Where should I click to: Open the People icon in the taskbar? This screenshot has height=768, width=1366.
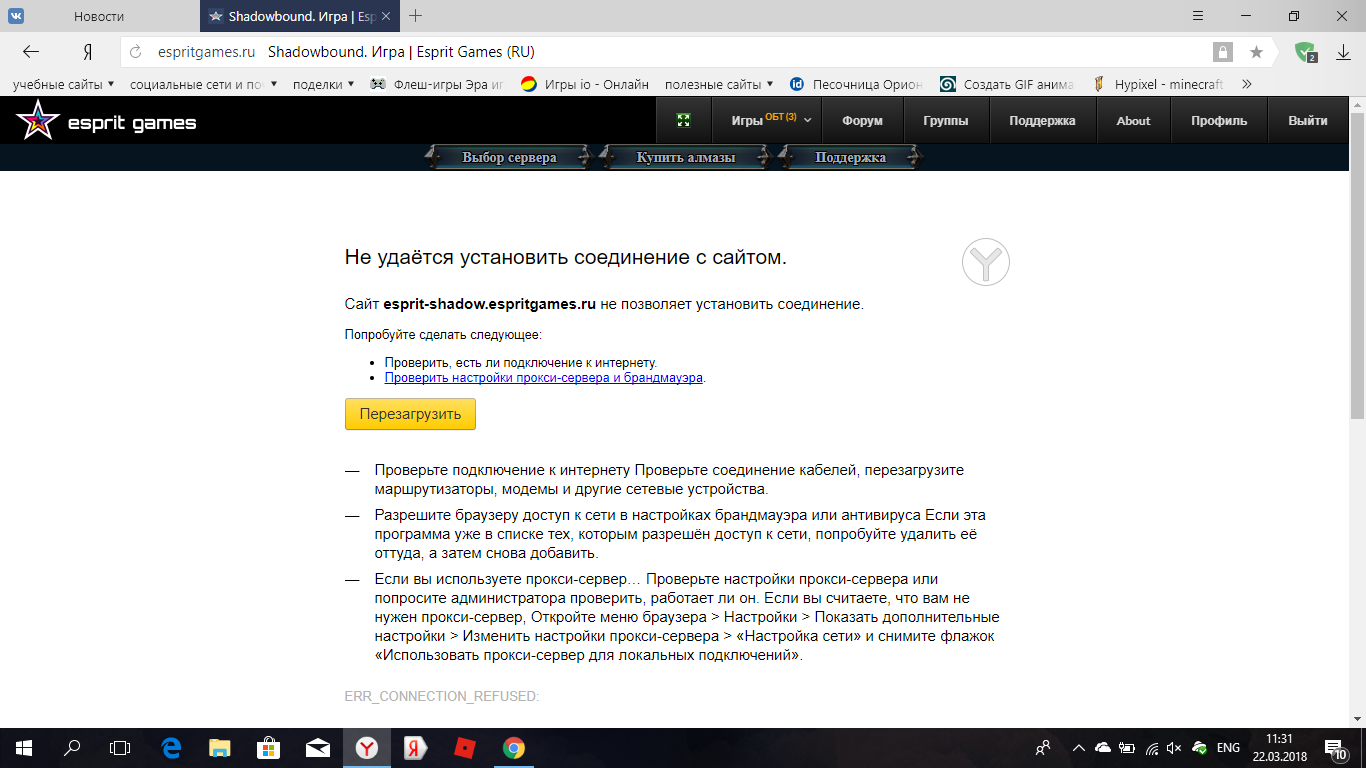1044,747
